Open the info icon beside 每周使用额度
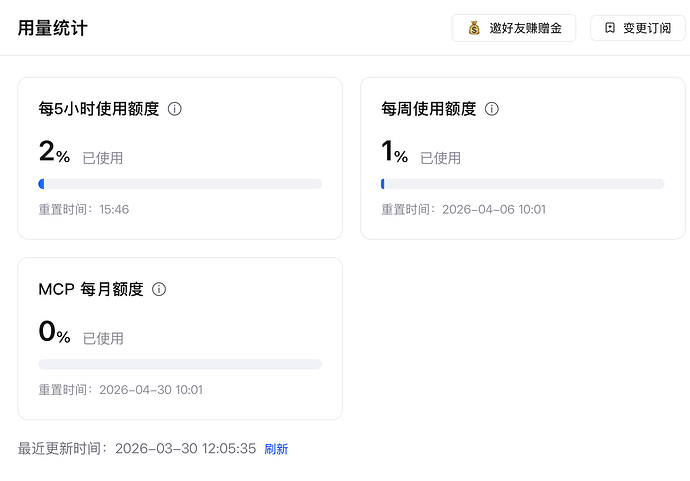This screenshot has height=481, width=690. pos(492,109)
